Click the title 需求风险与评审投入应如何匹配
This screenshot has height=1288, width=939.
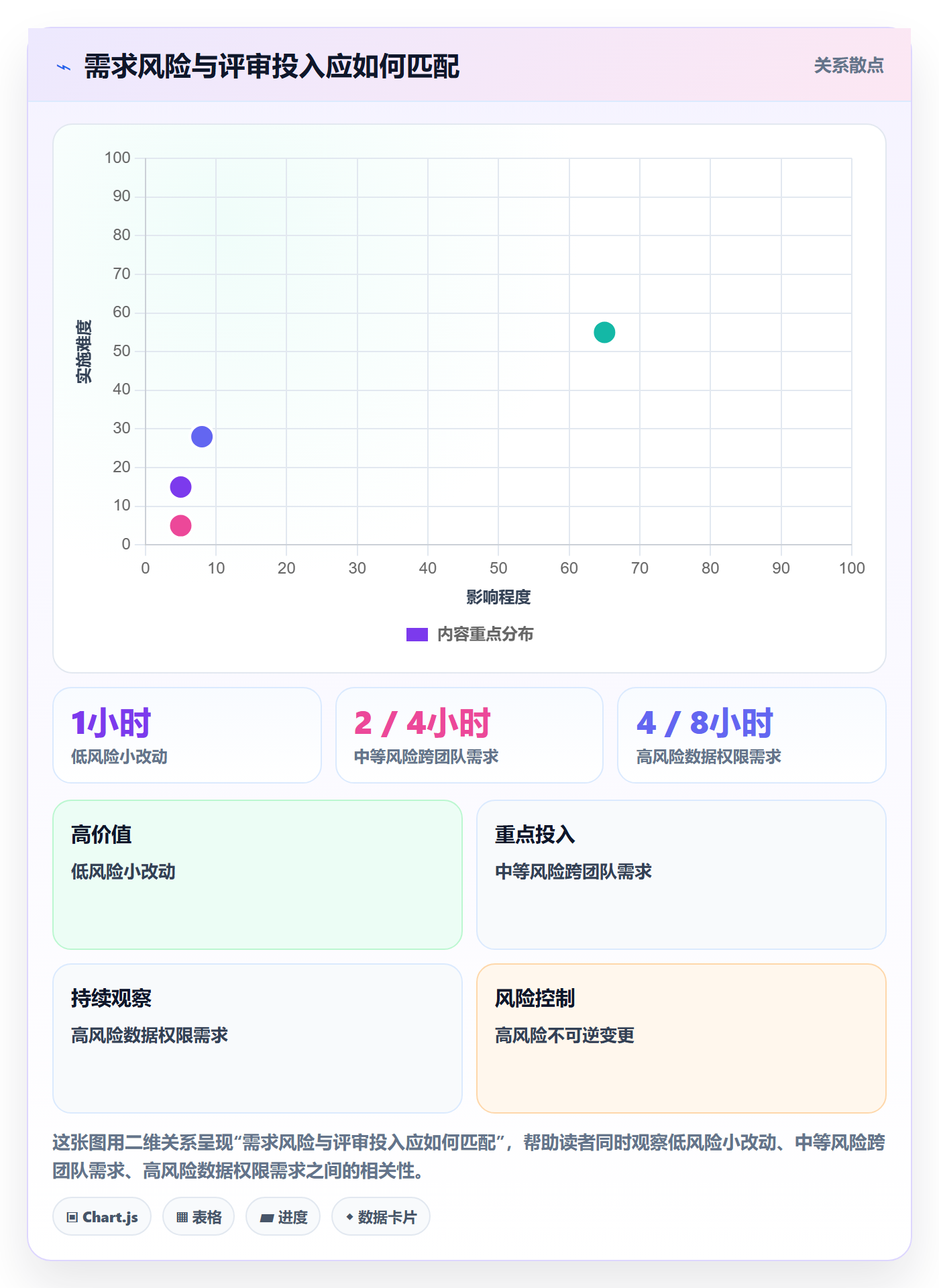click(272, 66)
